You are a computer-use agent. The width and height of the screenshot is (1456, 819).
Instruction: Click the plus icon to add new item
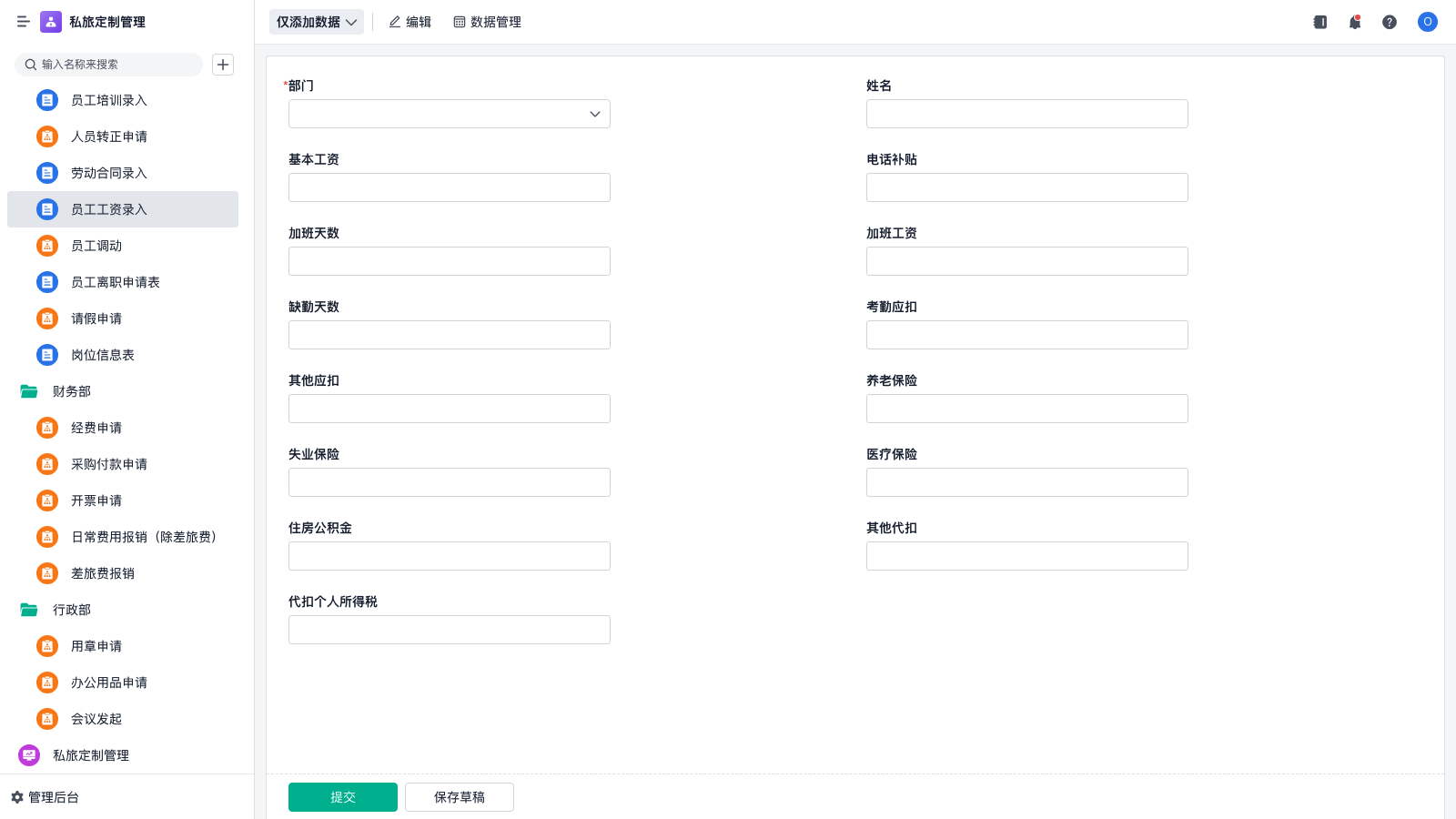click(x=223, y=65)
